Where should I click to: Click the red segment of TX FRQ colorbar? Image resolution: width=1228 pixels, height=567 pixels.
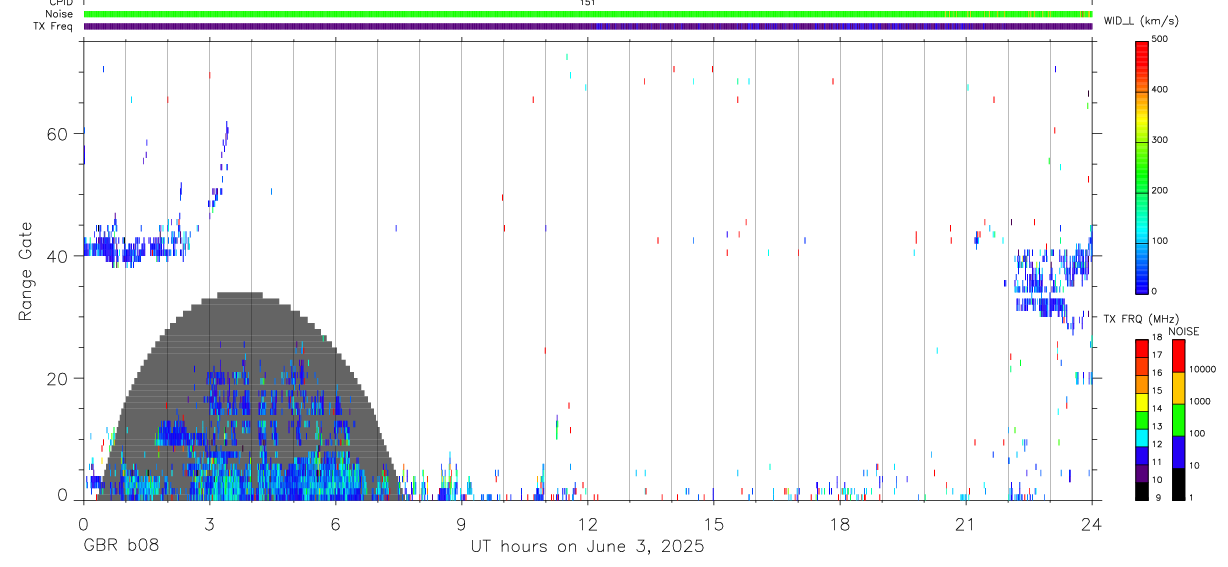point(1141,347)
